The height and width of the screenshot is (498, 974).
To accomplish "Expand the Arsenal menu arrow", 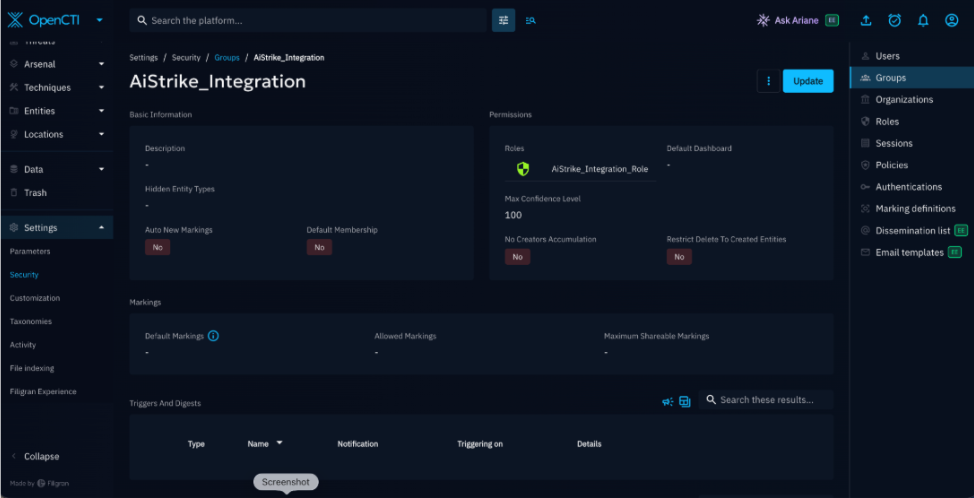I will (x=101, y=65).
